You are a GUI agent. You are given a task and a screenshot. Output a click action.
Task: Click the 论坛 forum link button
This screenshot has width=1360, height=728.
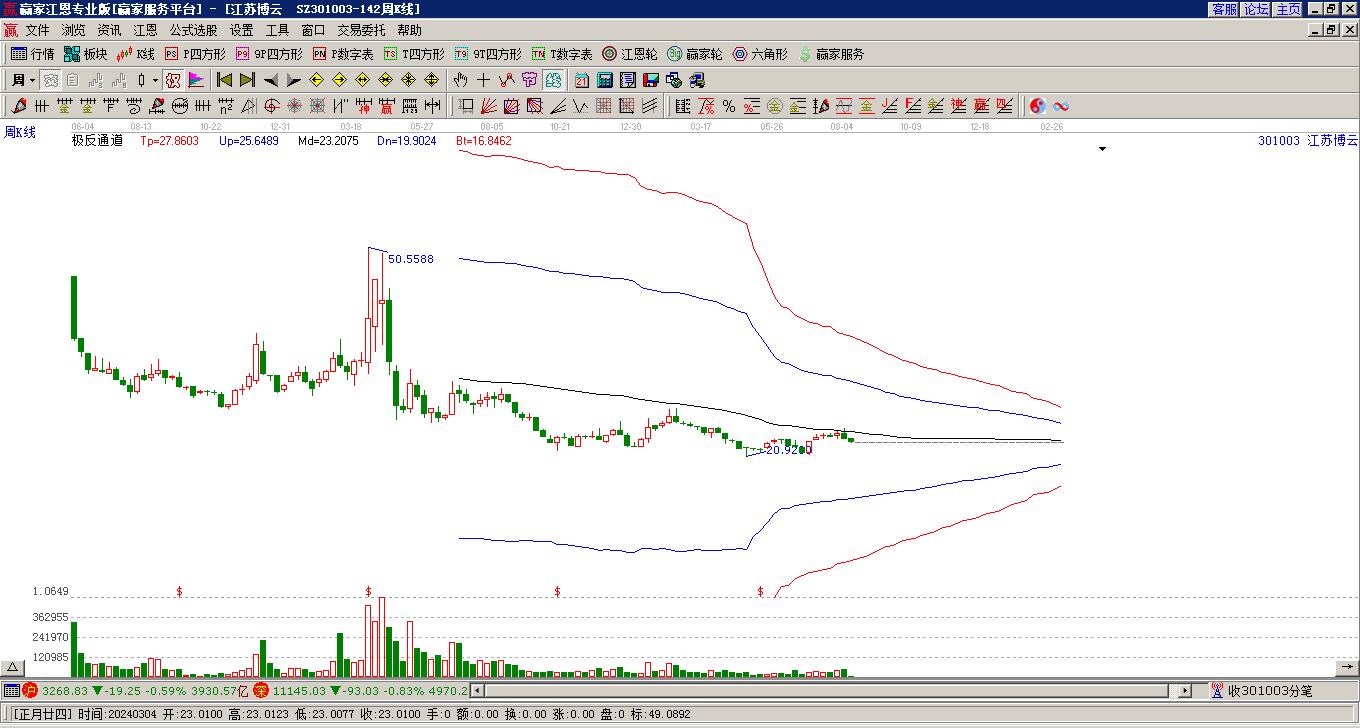(1256, 9)
